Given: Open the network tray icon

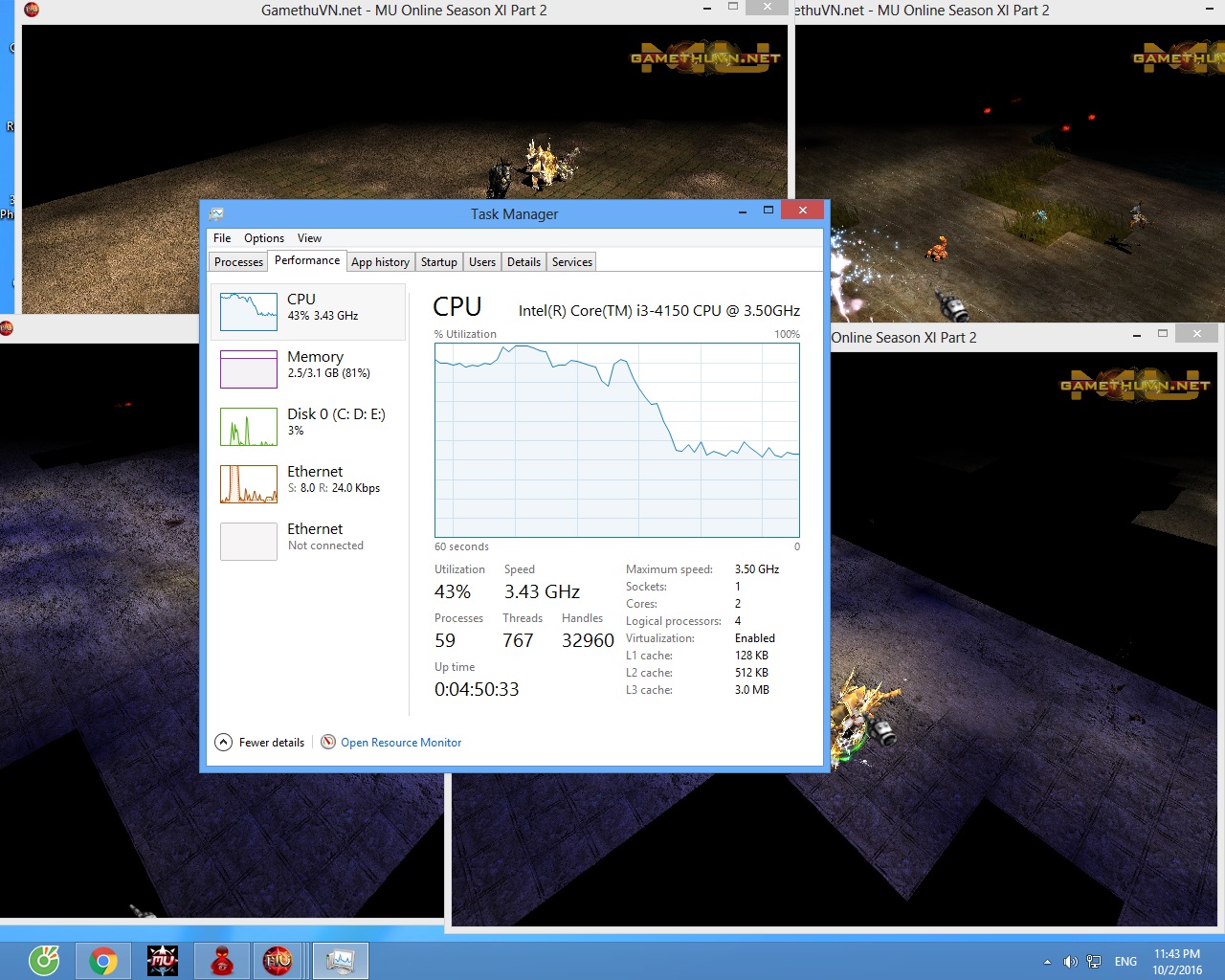Looking at the screenshot, I should (x=1094, y=962).
